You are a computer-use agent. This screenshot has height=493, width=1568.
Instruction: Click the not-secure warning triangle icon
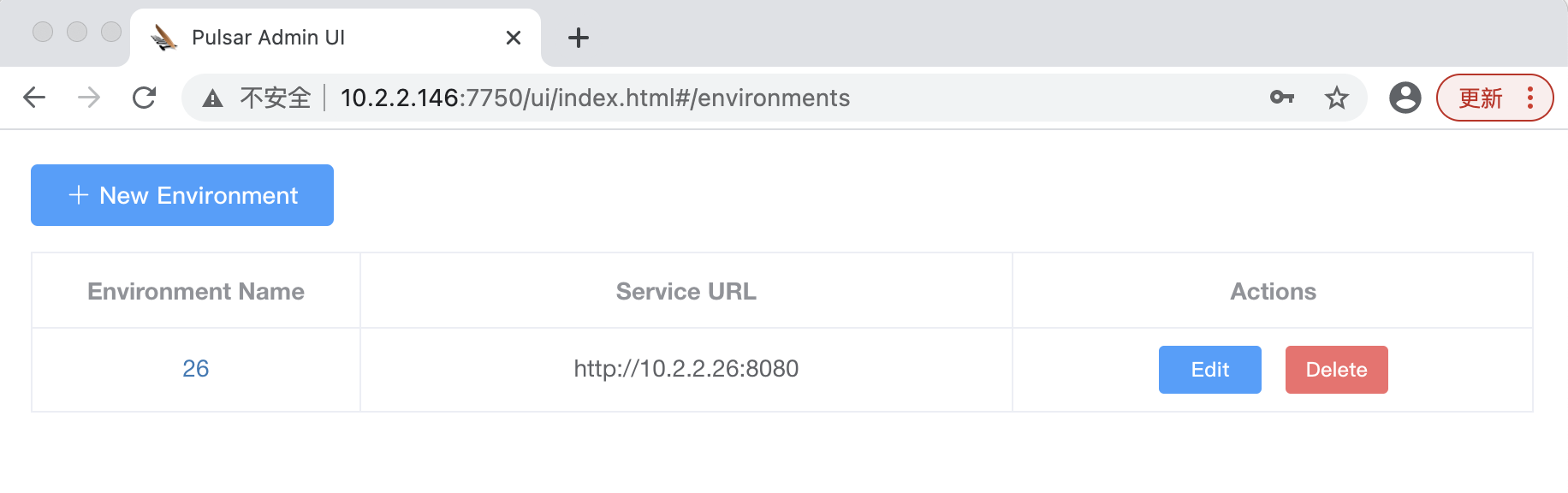[x=212, y=98]
